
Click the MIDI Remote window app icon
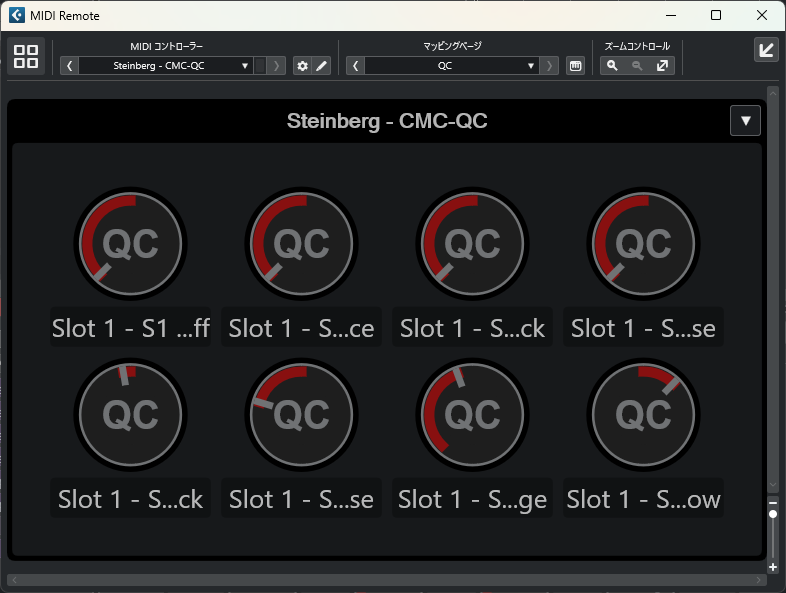[x=17, y=16]
